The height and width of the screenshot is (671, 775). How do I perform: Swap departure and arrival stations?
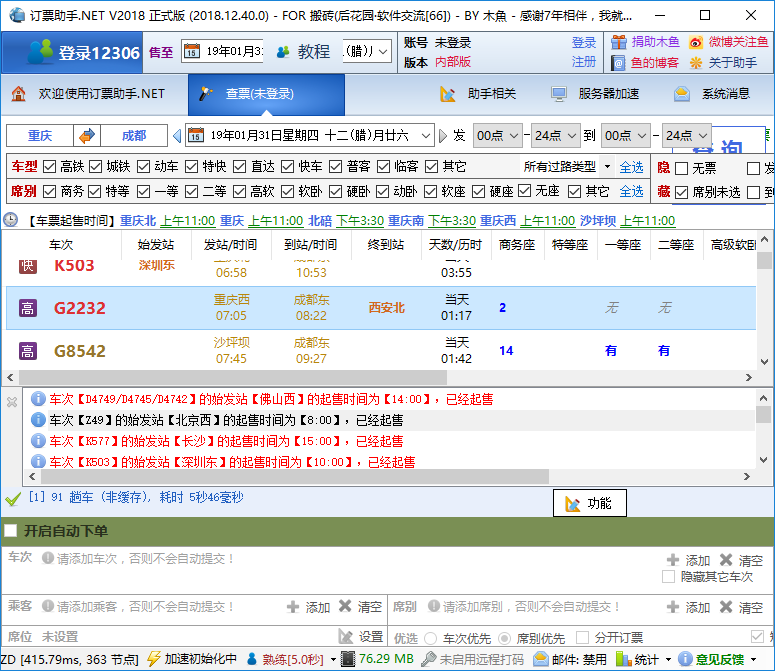[x=87, y=135]
